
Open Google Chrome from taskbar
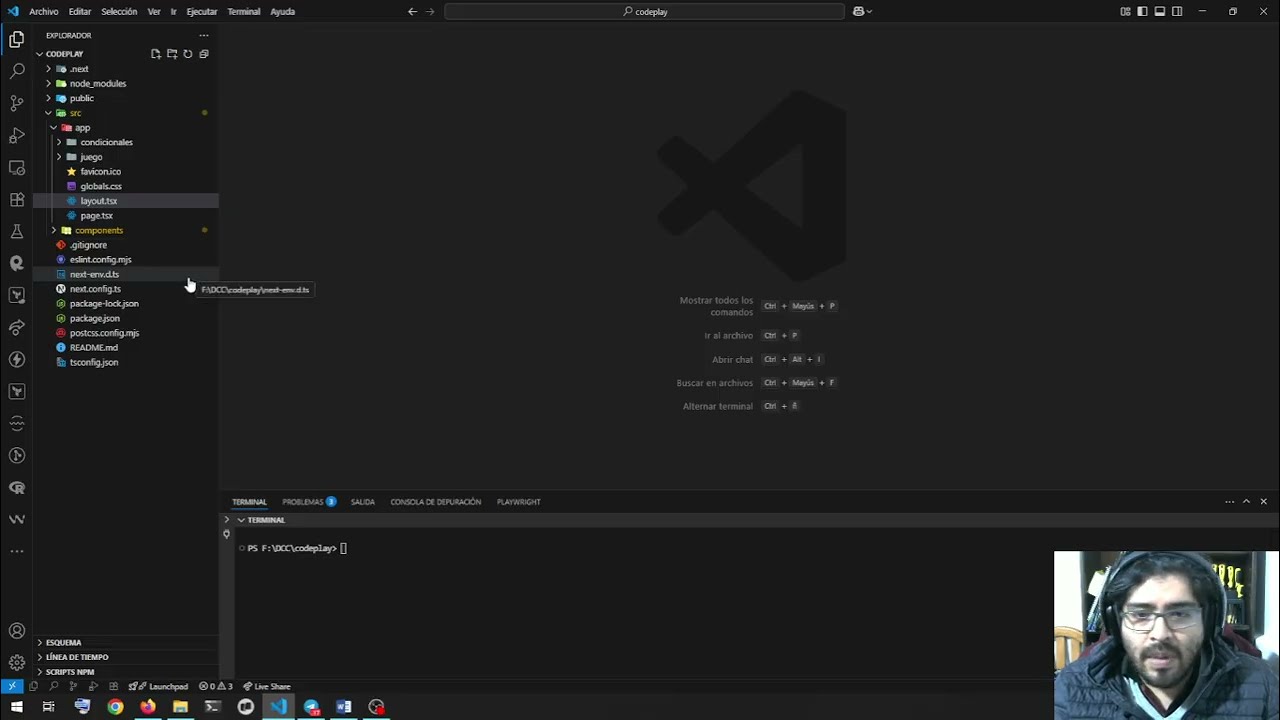pyautogui.click(x=115, y=707)
